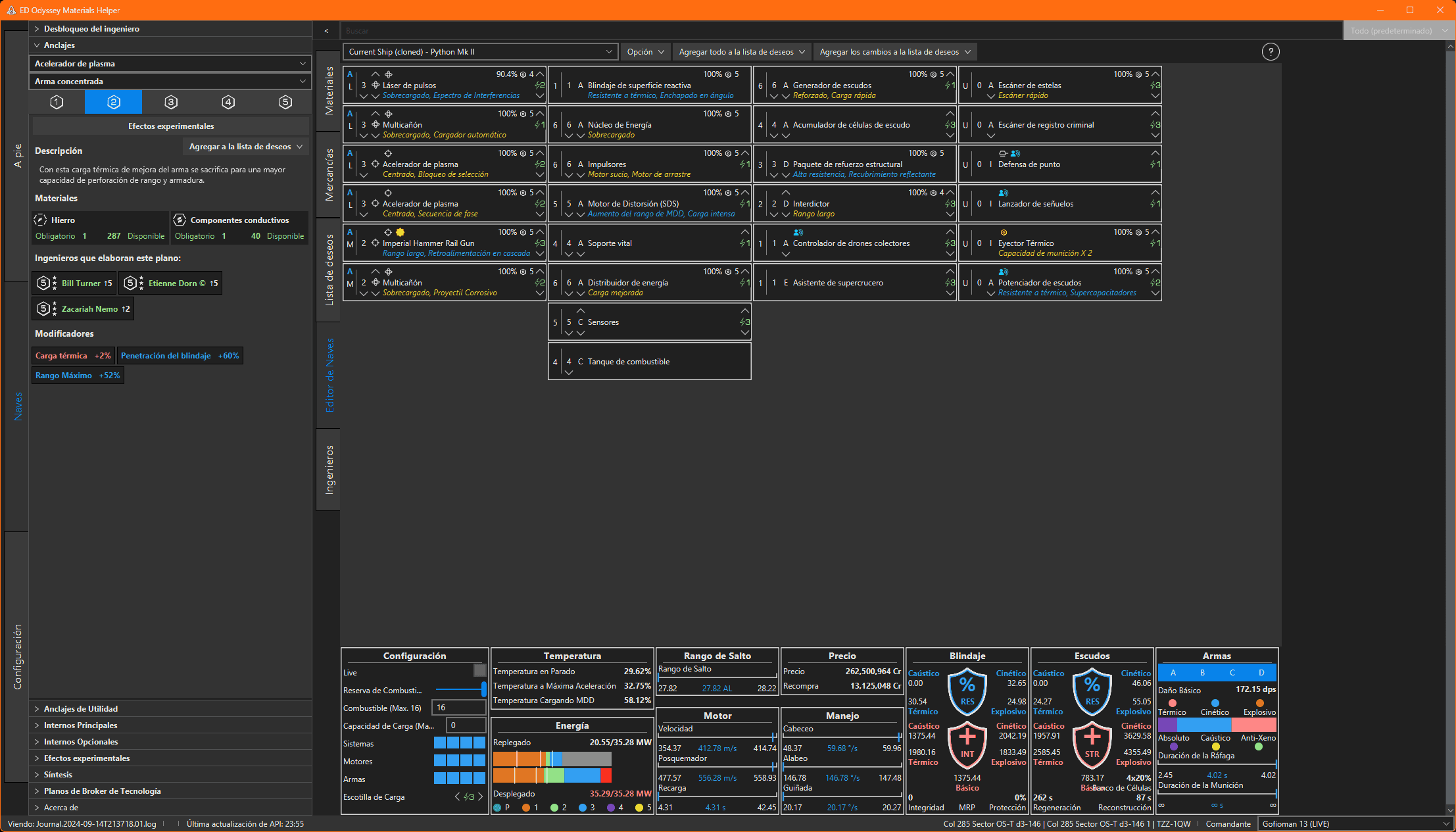Open the Ingenieros vertical tab

(329, 470)
